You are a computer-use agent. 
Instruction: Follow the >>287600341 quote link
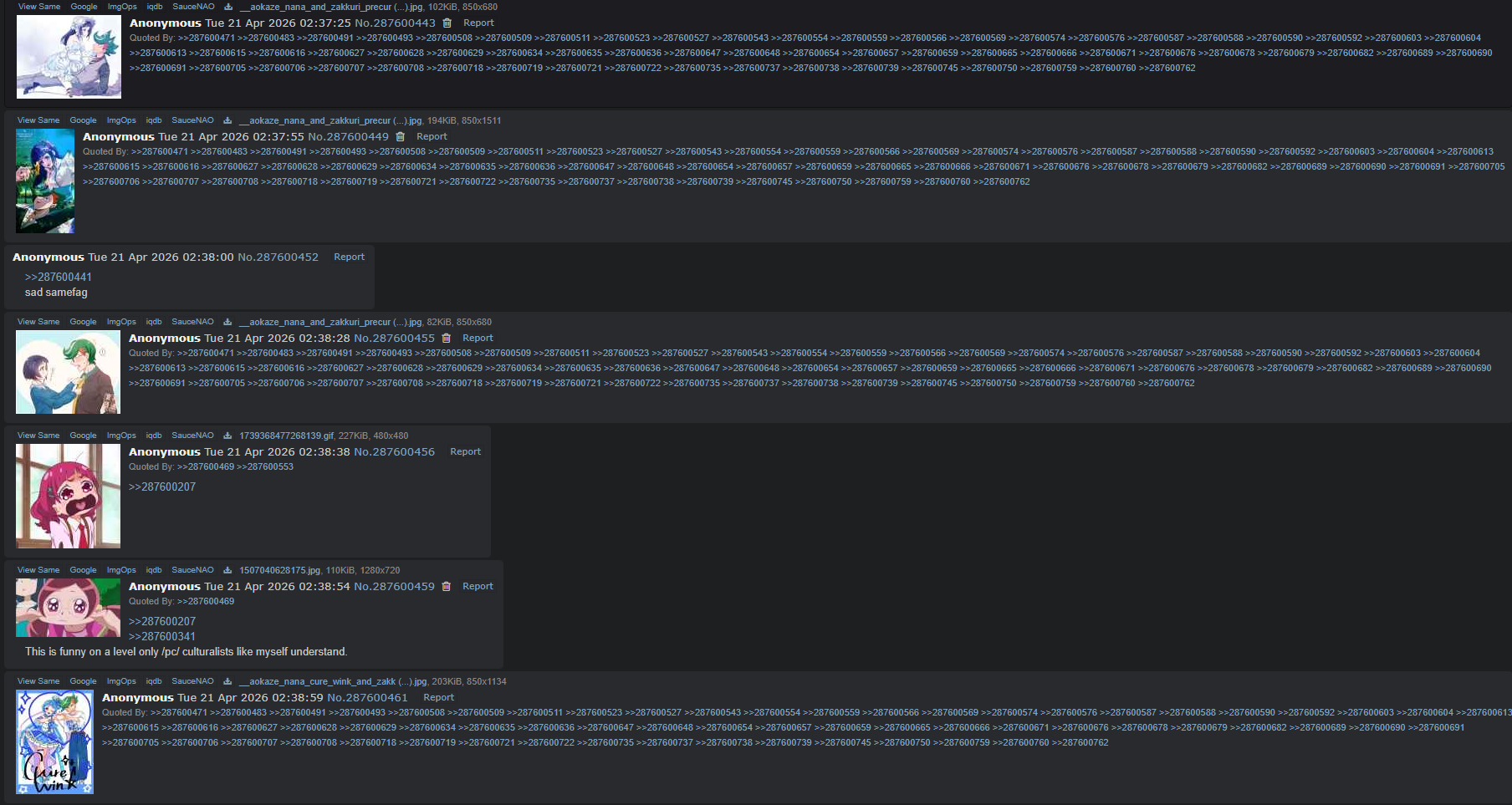[x=162, y=637]
